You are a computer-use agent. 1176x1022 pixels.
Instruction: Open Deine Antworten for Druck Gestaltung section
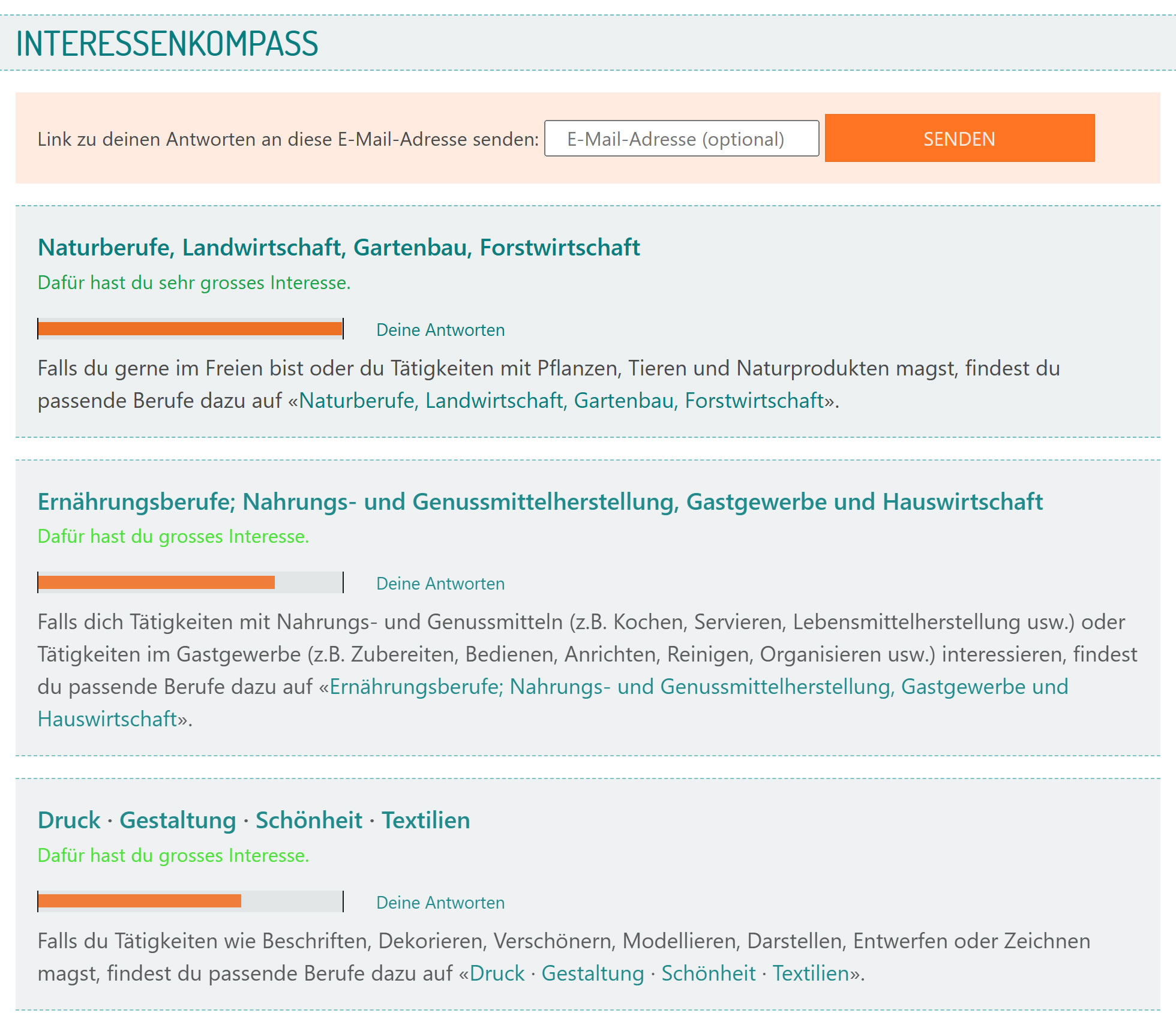440,903
